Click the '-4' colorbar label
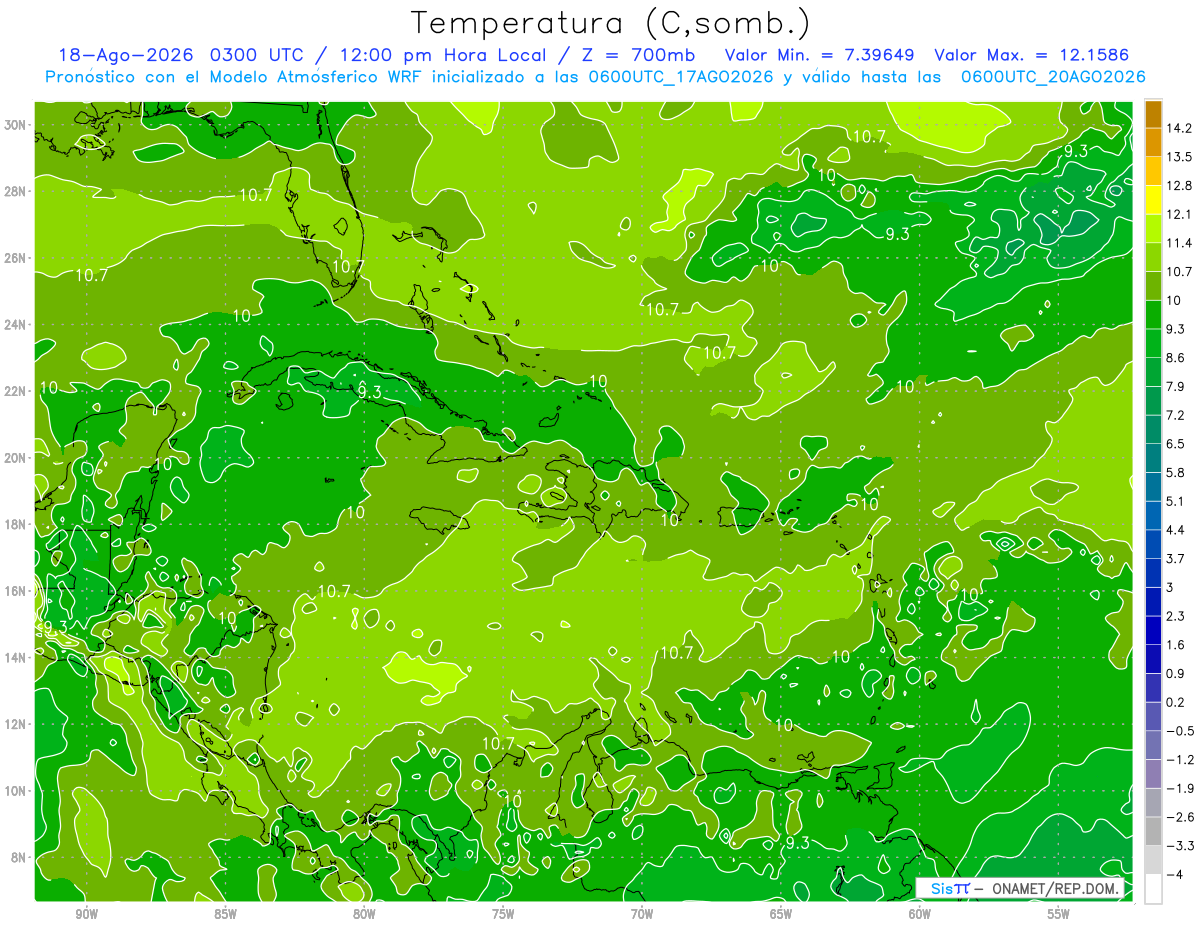This screenshot has width=1200, height=927. [x=1174, y=875]
